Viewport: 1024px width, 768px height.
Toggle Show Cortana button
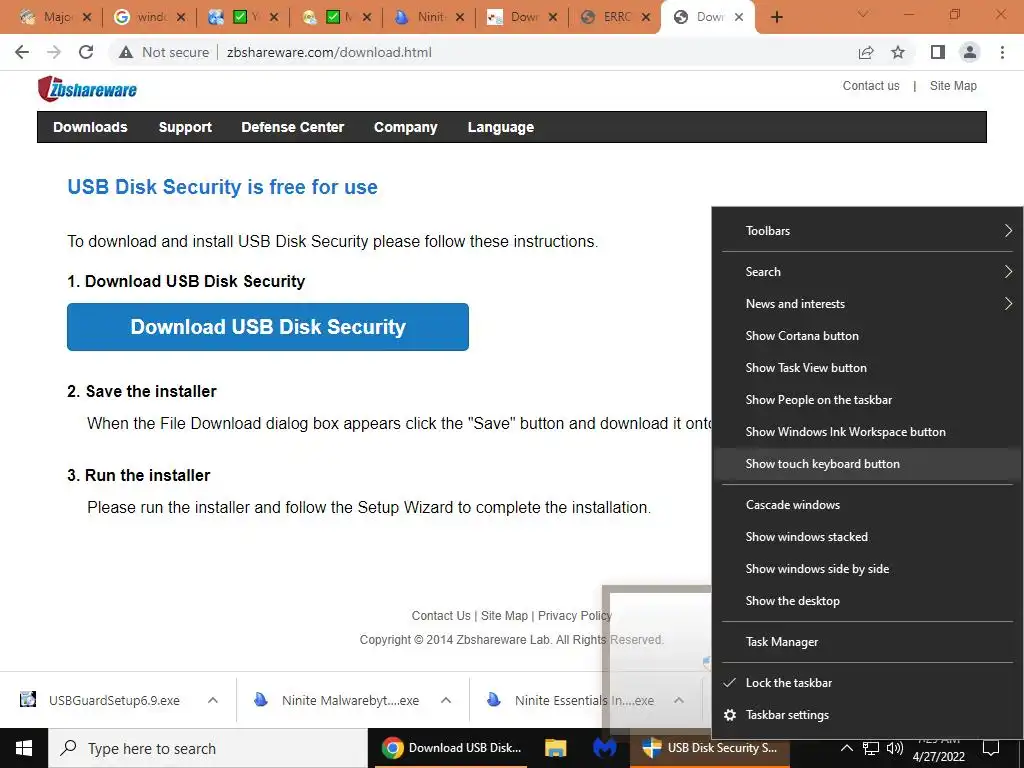(867, 336)
